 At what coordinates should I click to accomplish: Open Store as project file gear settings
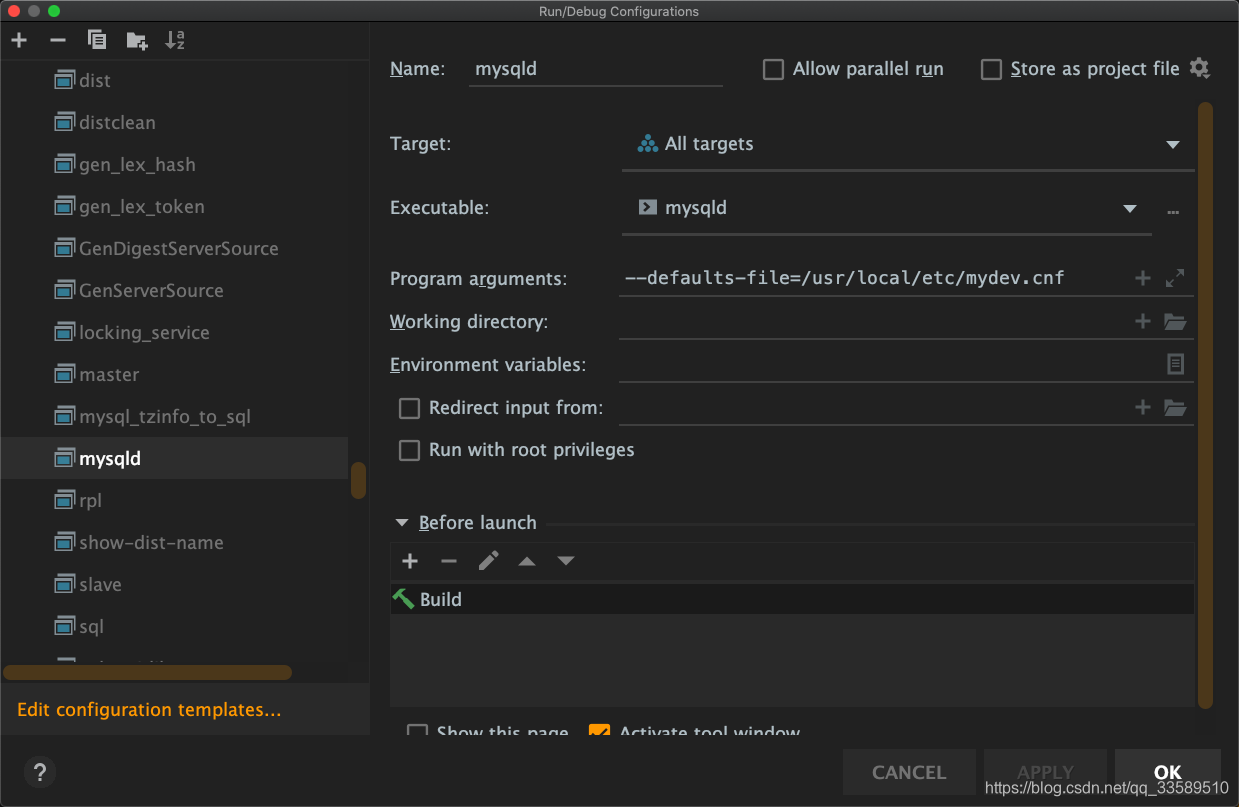(x=1200, y=69)
